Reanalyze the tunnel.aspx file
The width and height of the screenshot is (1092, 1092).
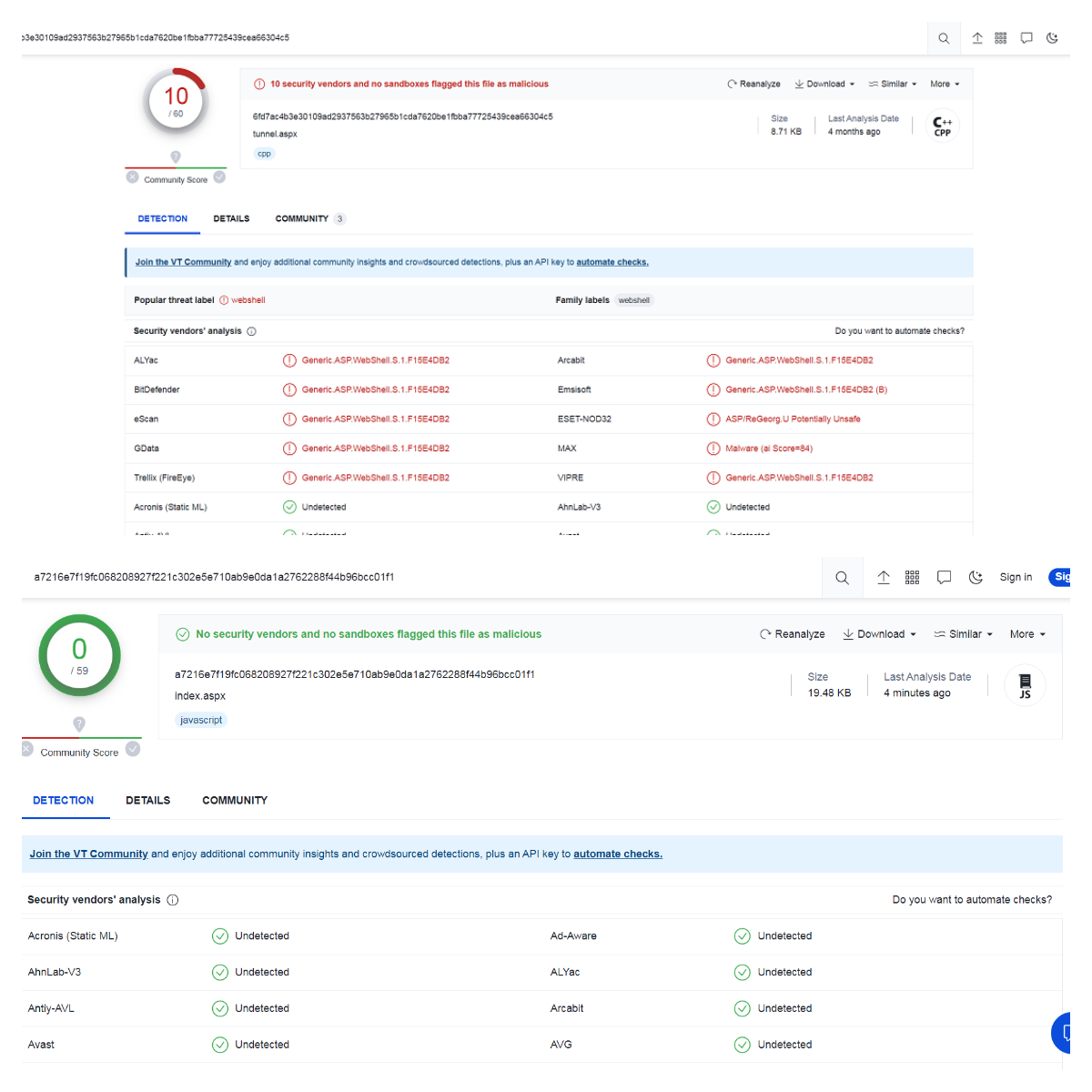[753, 84]
